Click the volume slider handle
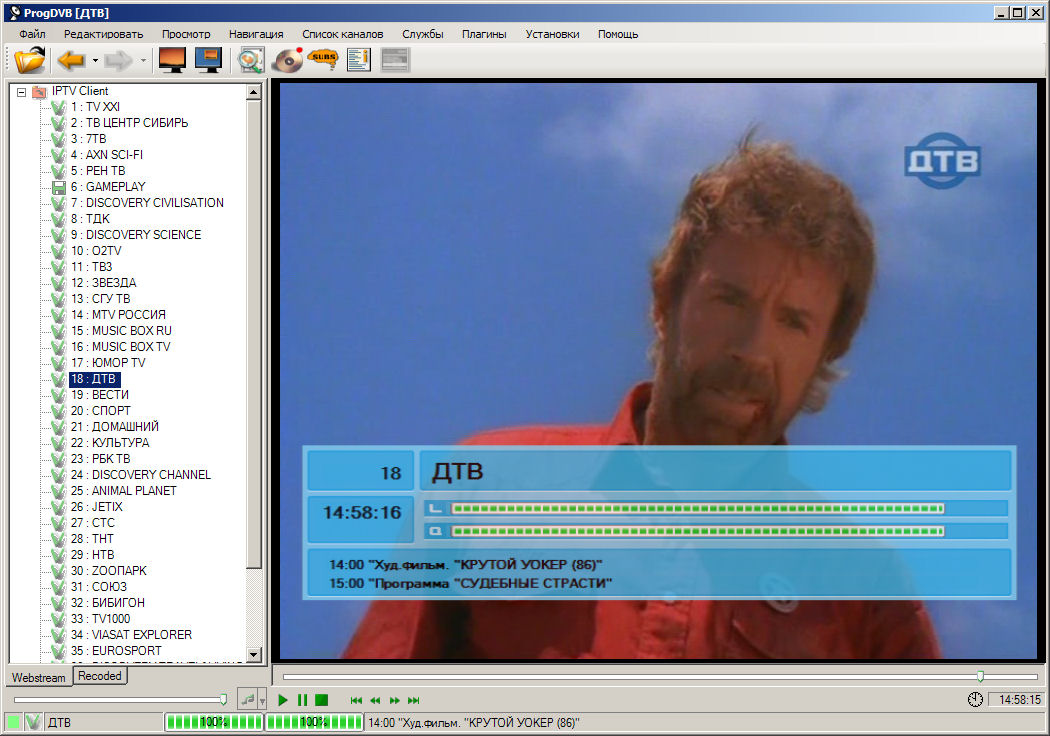Viewport: 1050px width, 736px height. pyautogui.click(x=223, y=700)
